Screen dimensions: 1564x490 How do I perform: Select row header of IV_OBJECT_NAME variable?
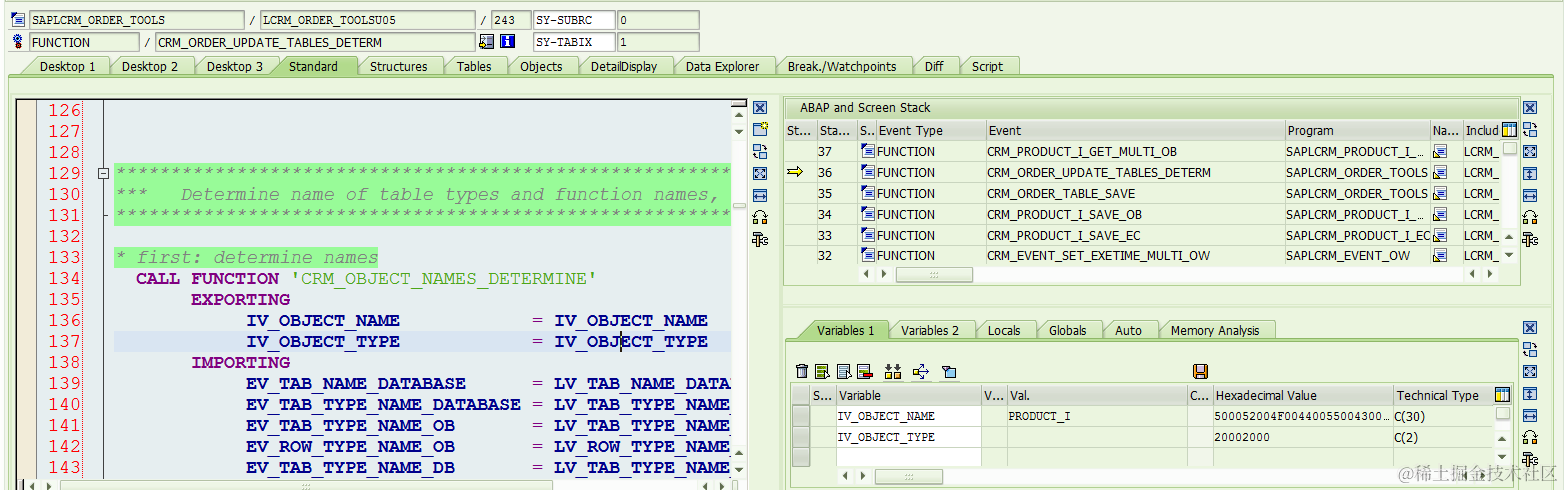(x=801, y=416)
